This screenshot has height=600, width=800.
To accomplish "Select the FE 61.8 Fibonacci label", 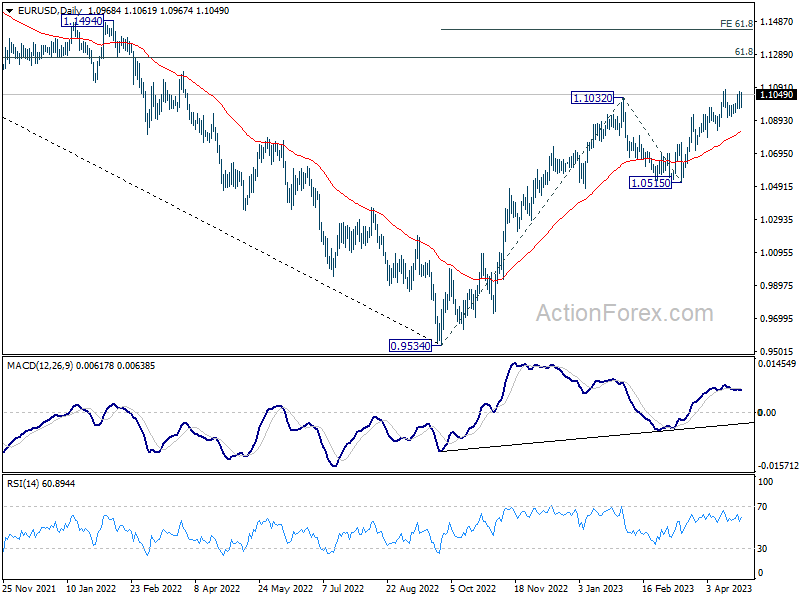I will [736, 23].
